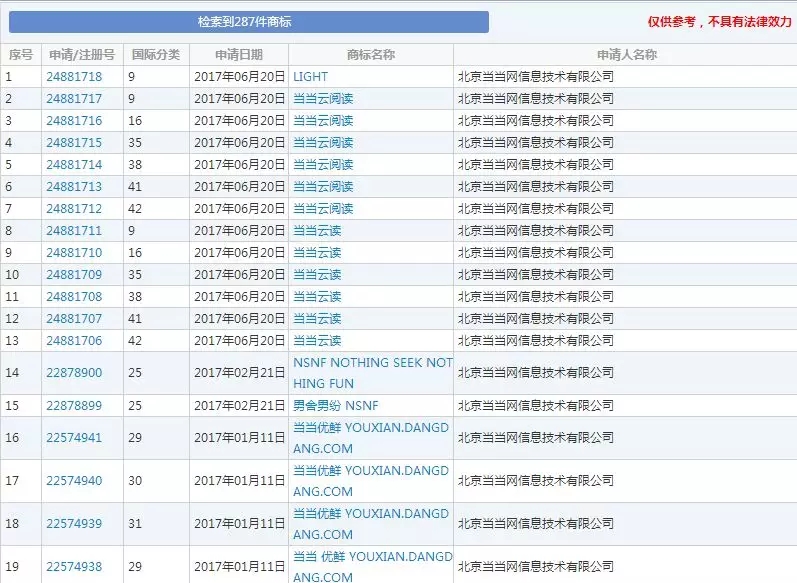Open the 24881712 application record

[x=74, y=208]
